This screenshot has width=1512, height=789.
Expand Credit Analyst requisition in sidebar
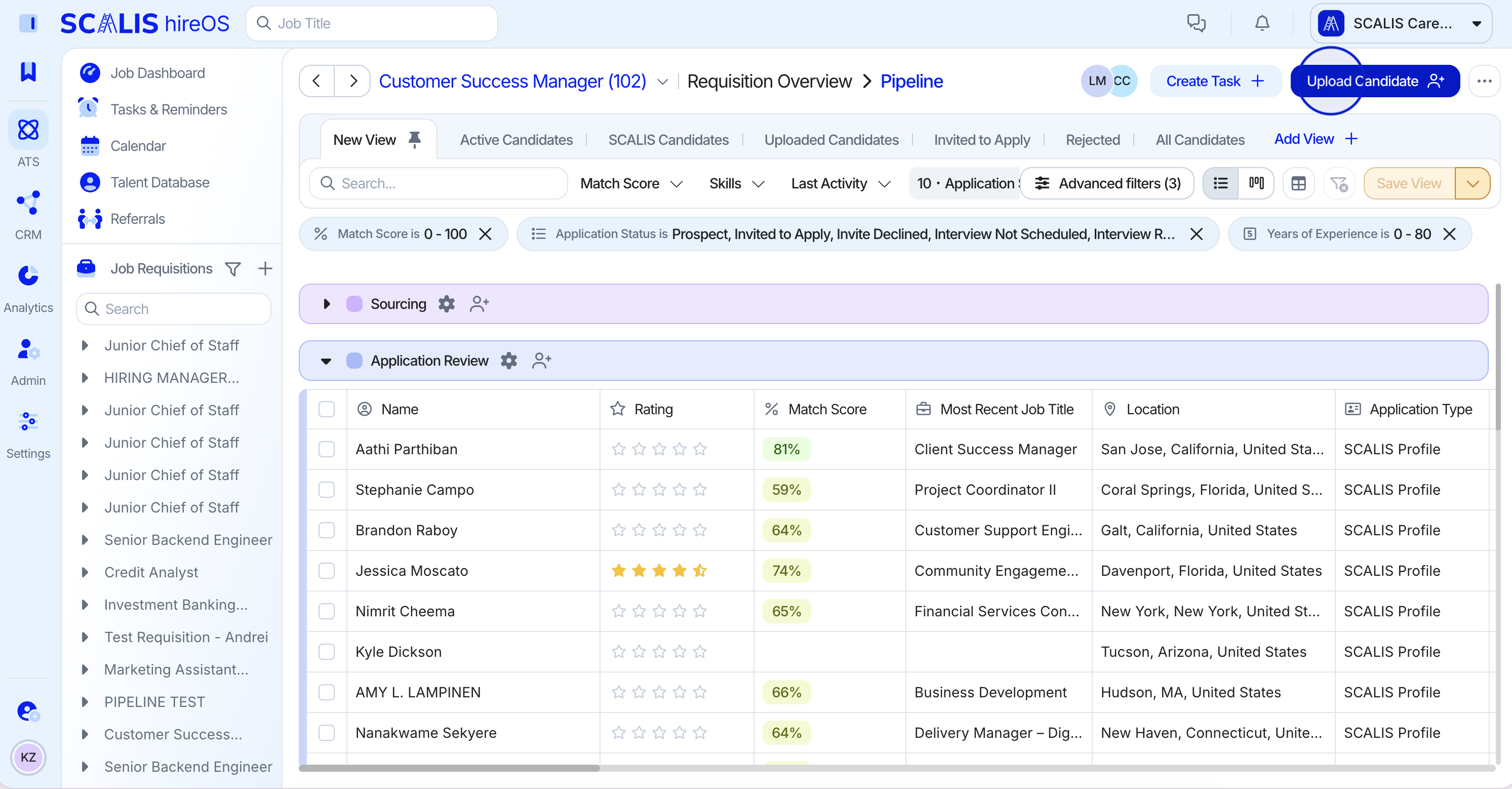click(x=85, y=572)
